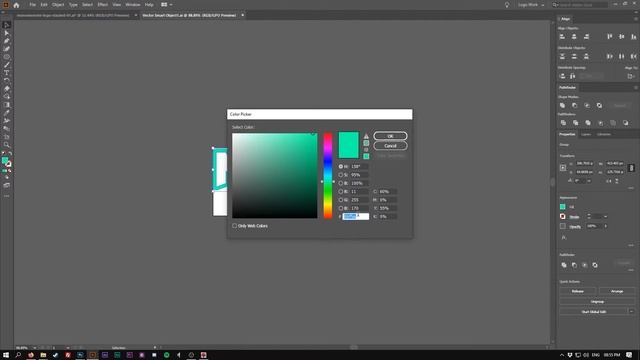Click the H hue value field
This screenshot has width=640, height=360.
[x=359, y=167]
